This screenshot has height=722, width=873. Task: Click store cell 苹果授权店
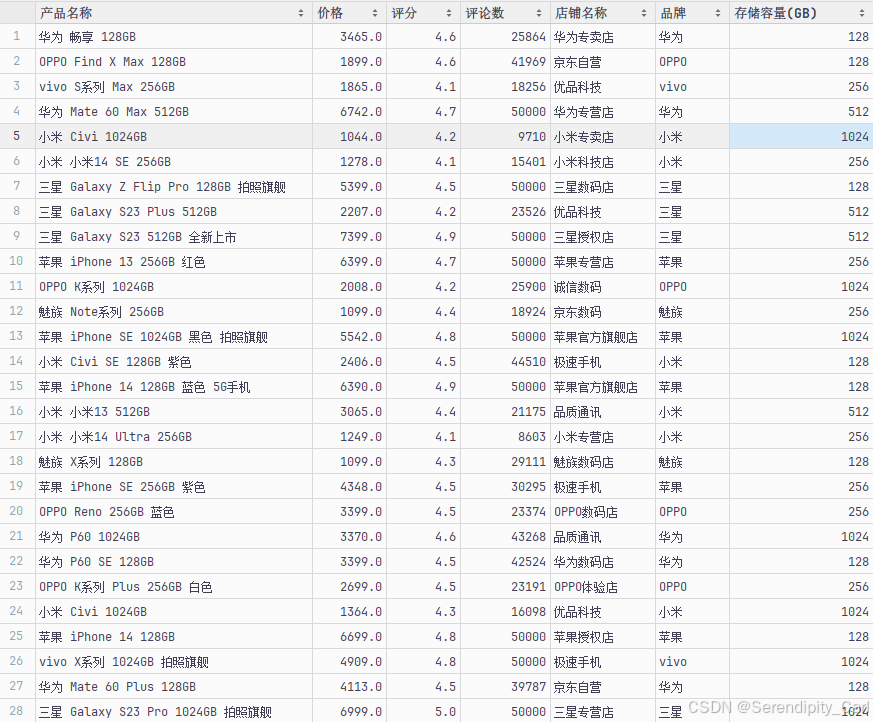[602, 636]
